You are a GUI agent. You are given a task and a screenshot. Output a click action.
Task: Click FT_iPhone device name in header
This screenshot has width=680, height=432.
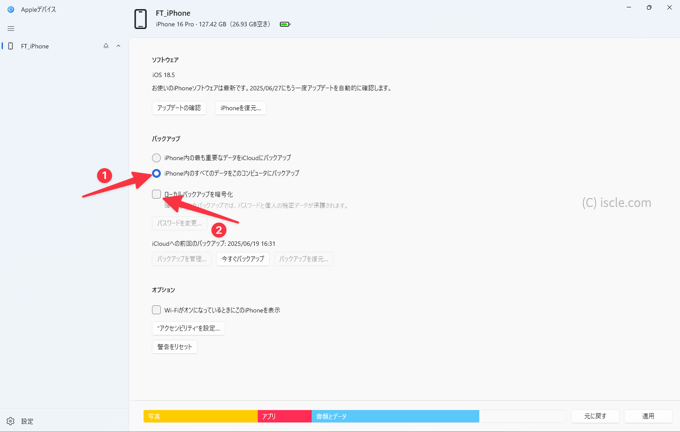(173, 13)
